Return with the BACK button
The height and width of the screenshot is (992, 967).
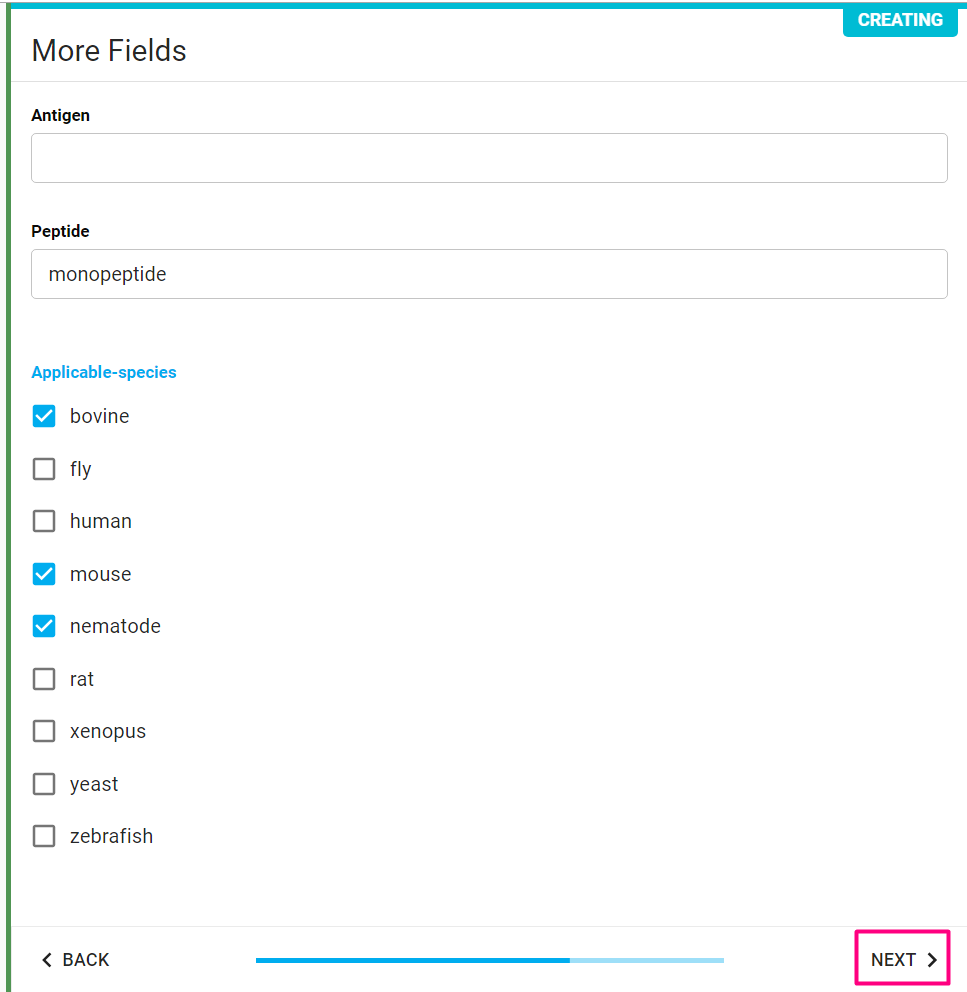pos(75,960)
